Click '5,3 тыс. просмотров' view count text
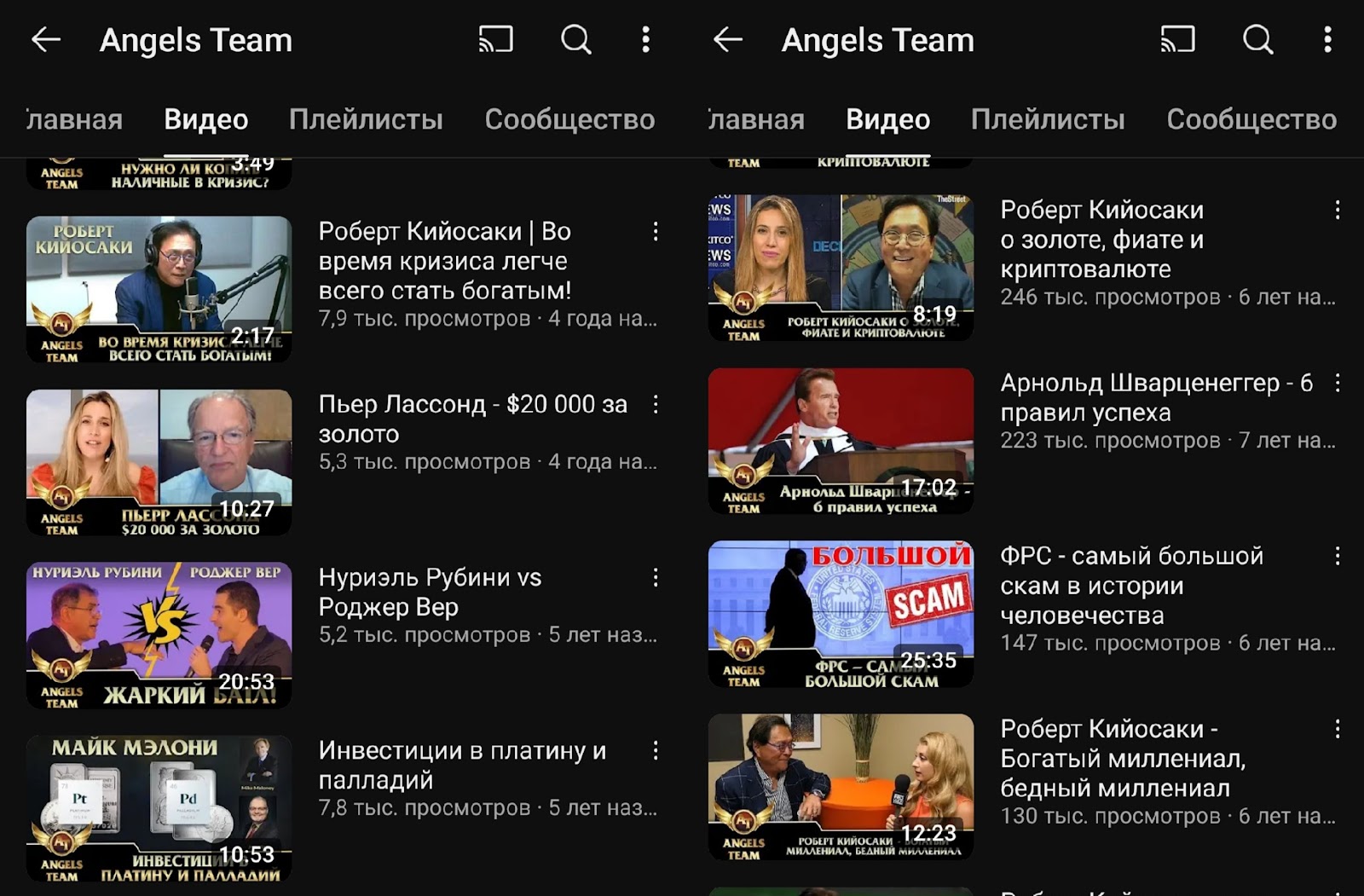The height and width of the screenshot is (896, 1364). pos(425,462)
